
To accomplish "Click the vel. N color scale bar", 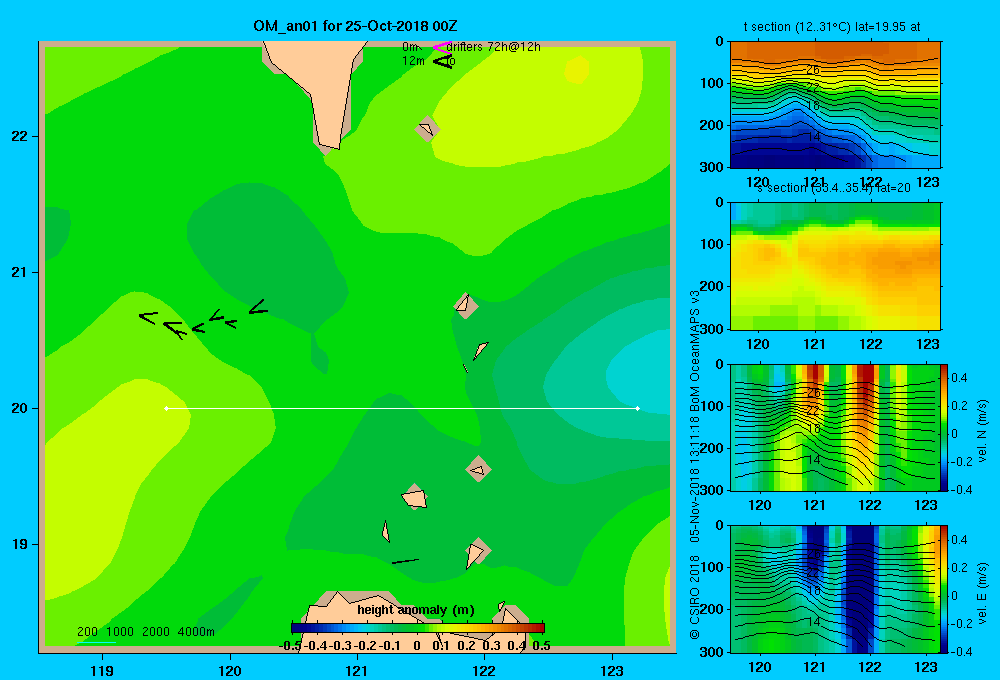I will click(x=944, y=427).
